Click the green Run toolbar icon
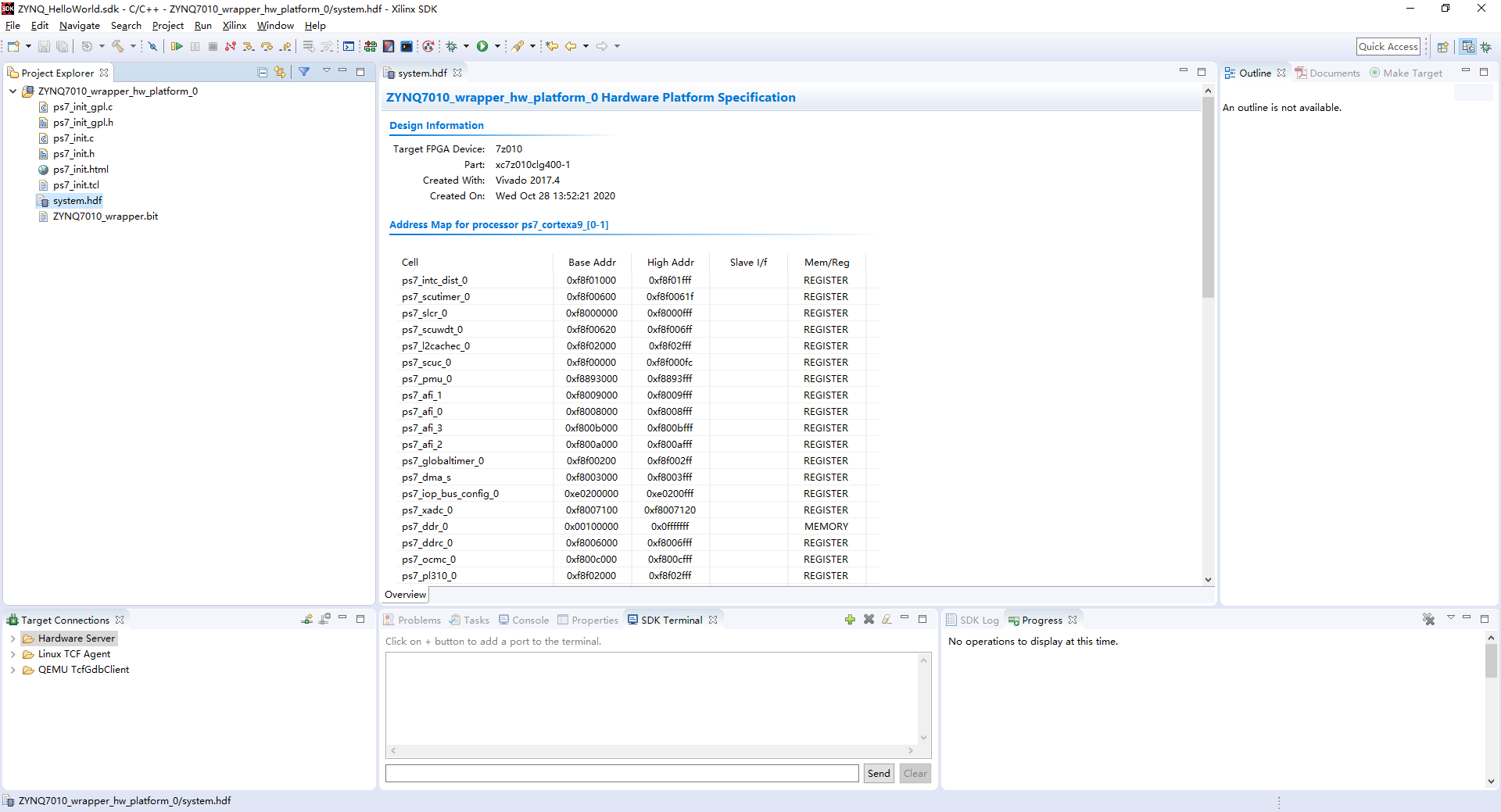The height and width of the screenshot is (812, 1501). pos(482,47)
